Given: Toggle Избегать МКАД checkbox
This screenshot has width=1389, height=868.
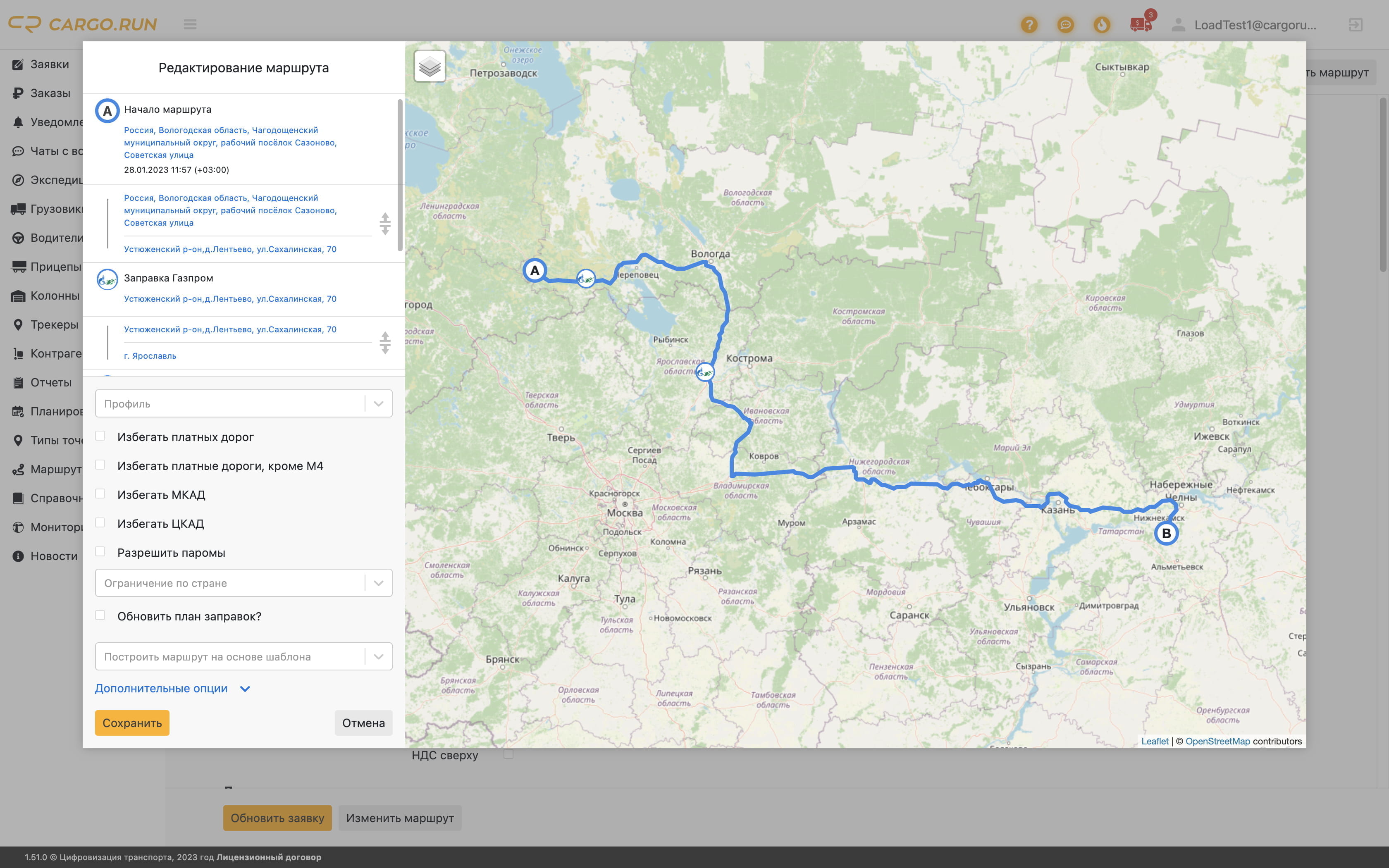Looking at the screenshot, I should (x=100, y=494).
